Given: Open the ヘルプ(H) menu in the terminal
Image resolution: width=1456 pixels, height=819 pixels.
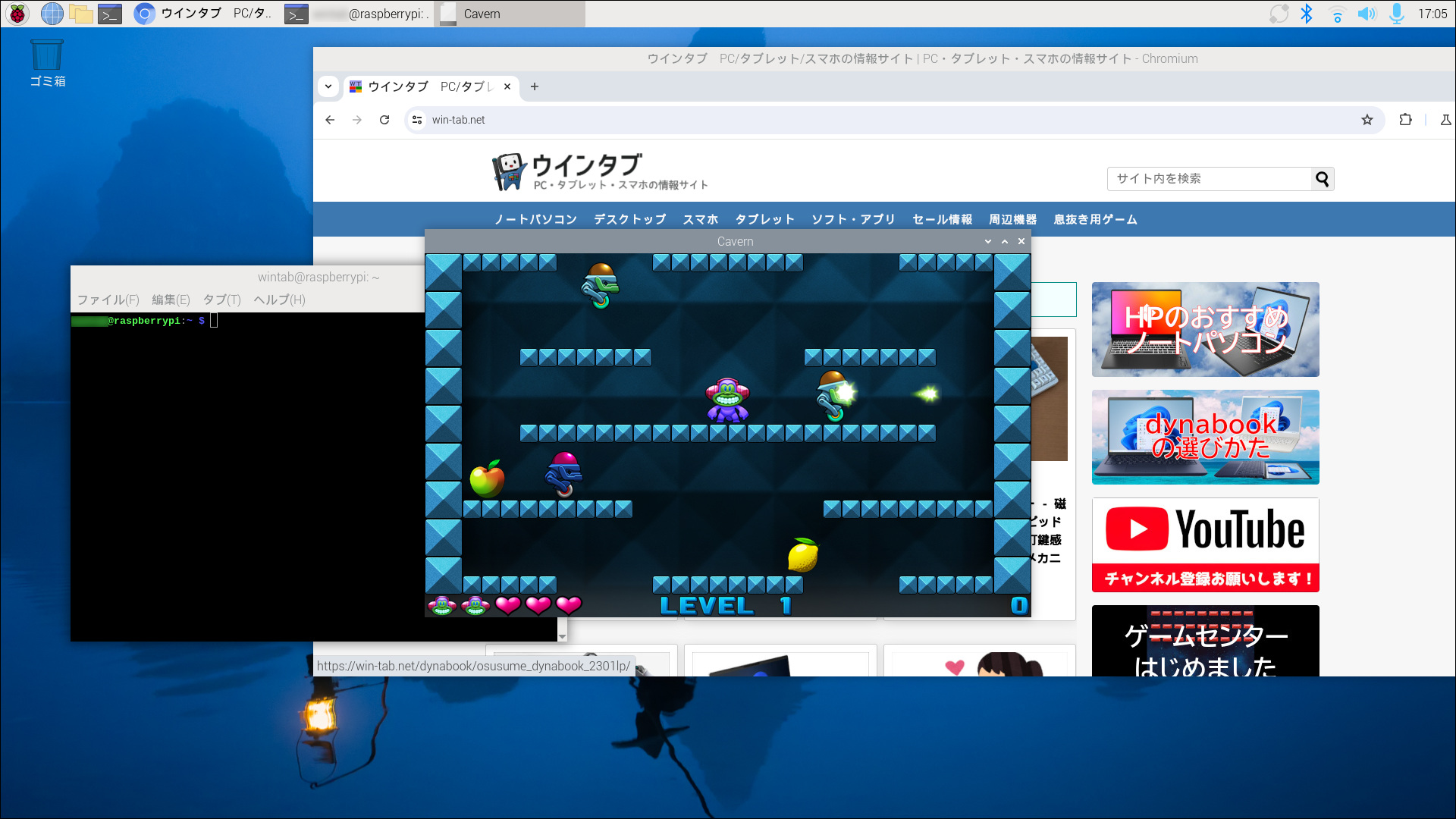Looking at the screenshot, I should (279, 300).
